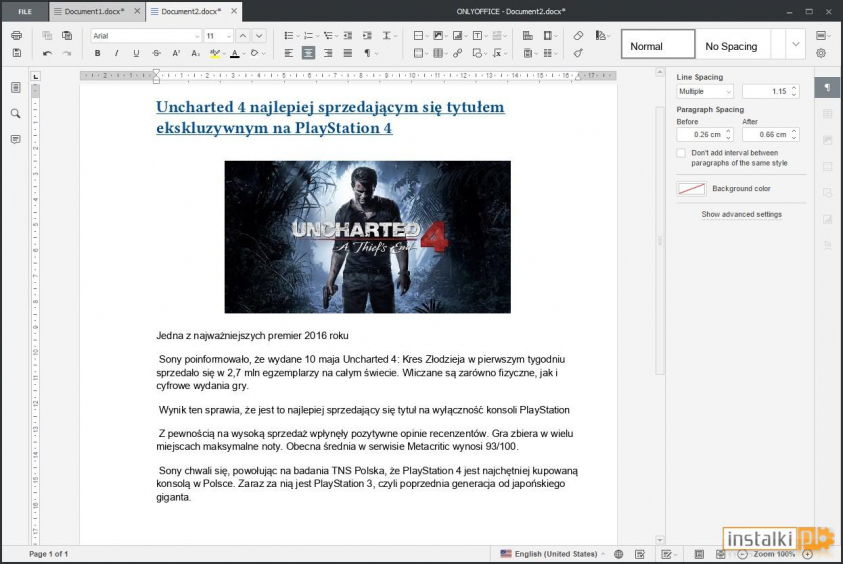Image resolution: width=843 pixels, height=564 pixels.
Task: Toggle italic text formatting
Action: pyautogui.click(x=117, y=53)
